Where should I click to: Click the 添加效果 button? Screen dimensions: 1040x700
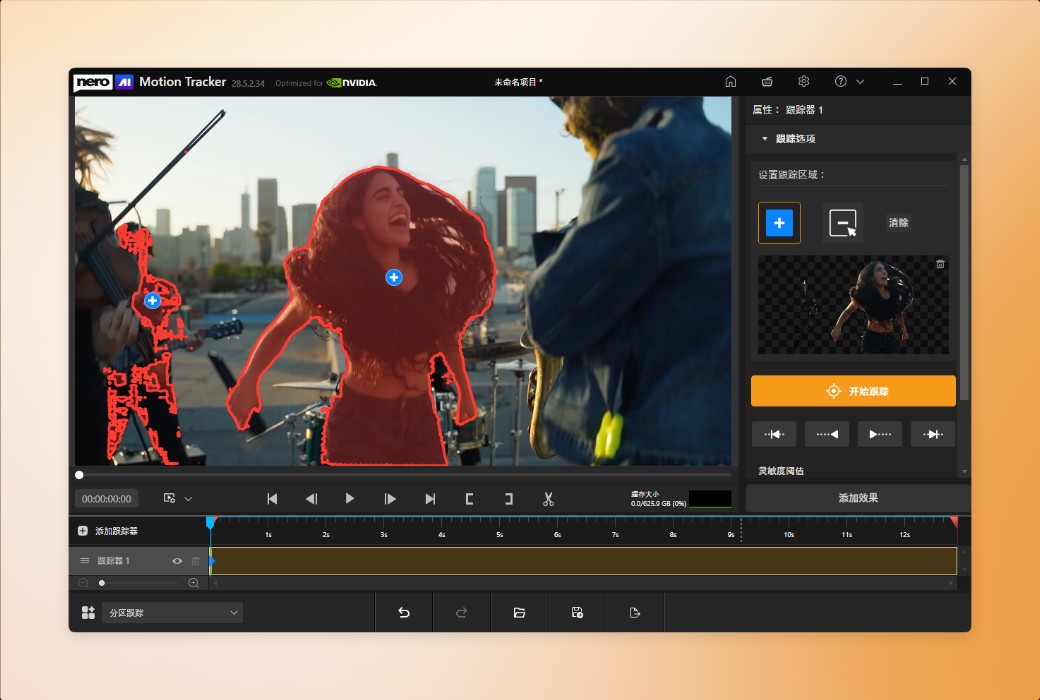[857, 498]
